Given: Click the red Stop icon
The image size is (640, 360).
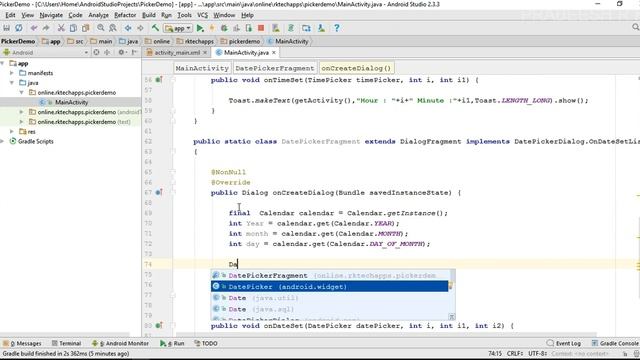Looking at the screenshot, I should pos(261,28).
